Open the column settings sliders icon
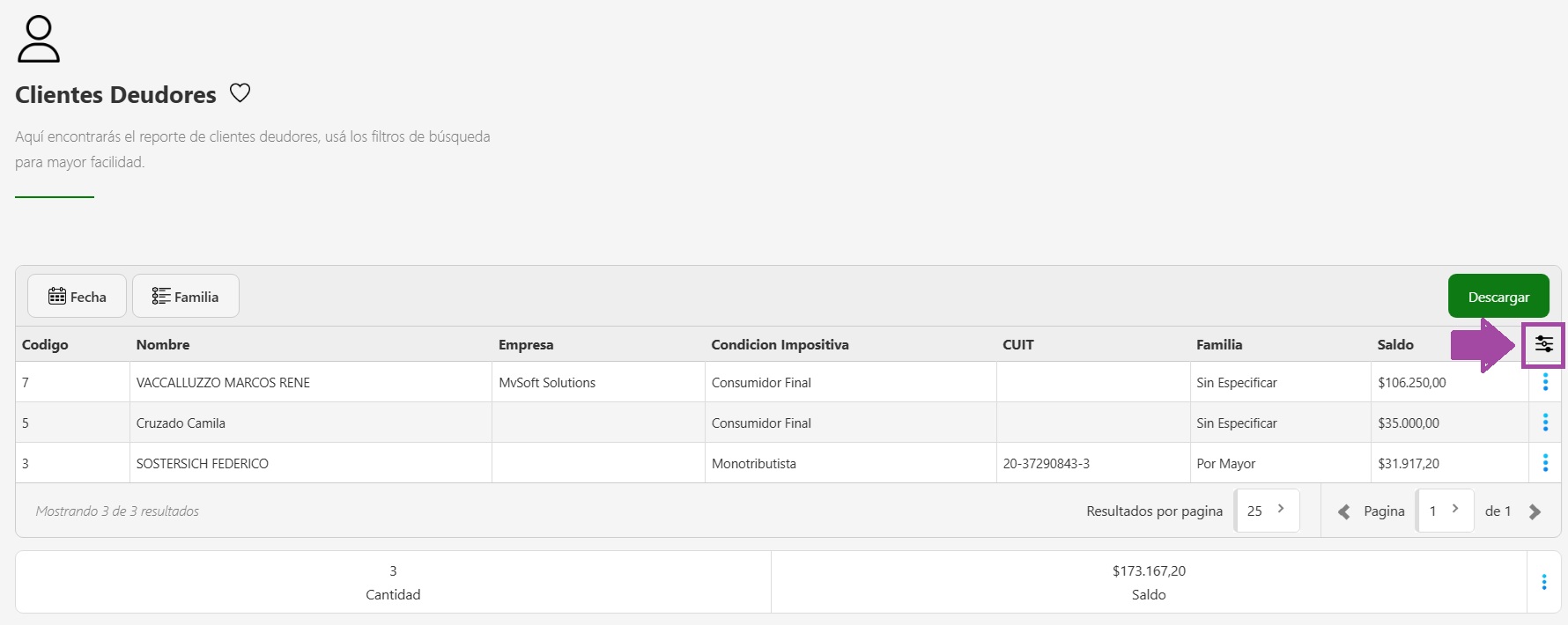Viewport: 1568px width, 625px height. point(1543,344)
